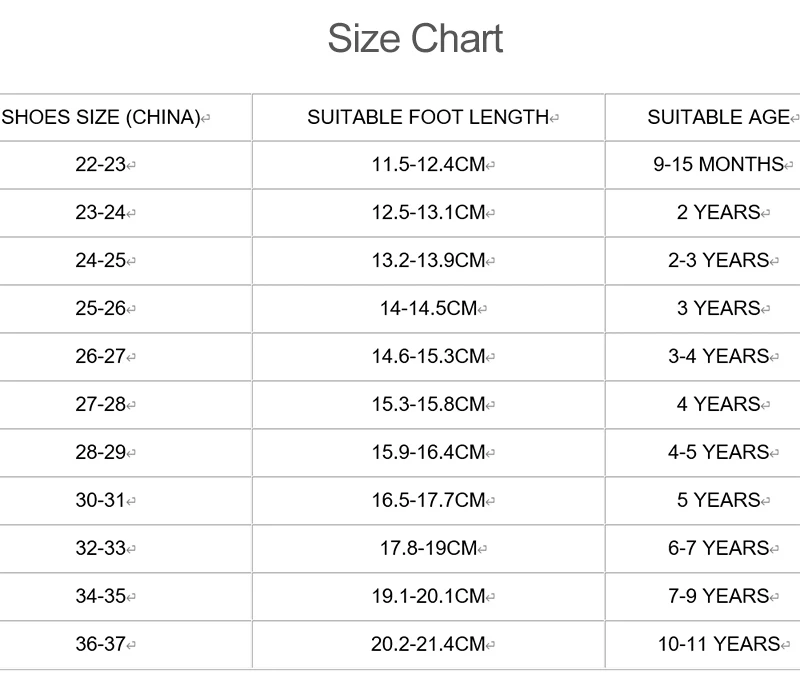Screen dimensions: 800x682
Task: Select the 15.9-16.4CM foot length cell
Action: [428, 452]
